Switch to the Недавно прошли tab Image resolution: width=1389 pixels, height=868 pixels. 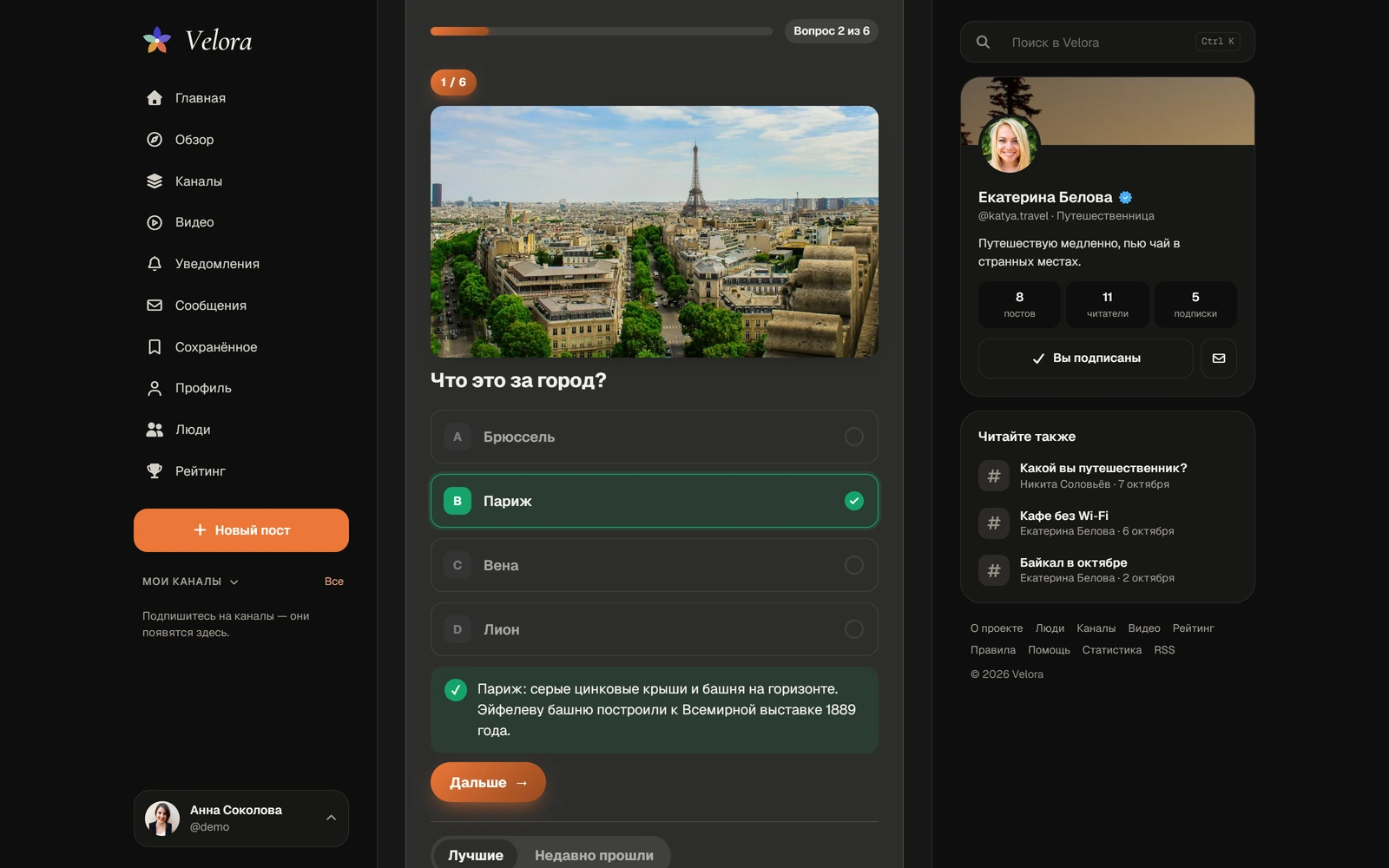(x=594, y=855)
